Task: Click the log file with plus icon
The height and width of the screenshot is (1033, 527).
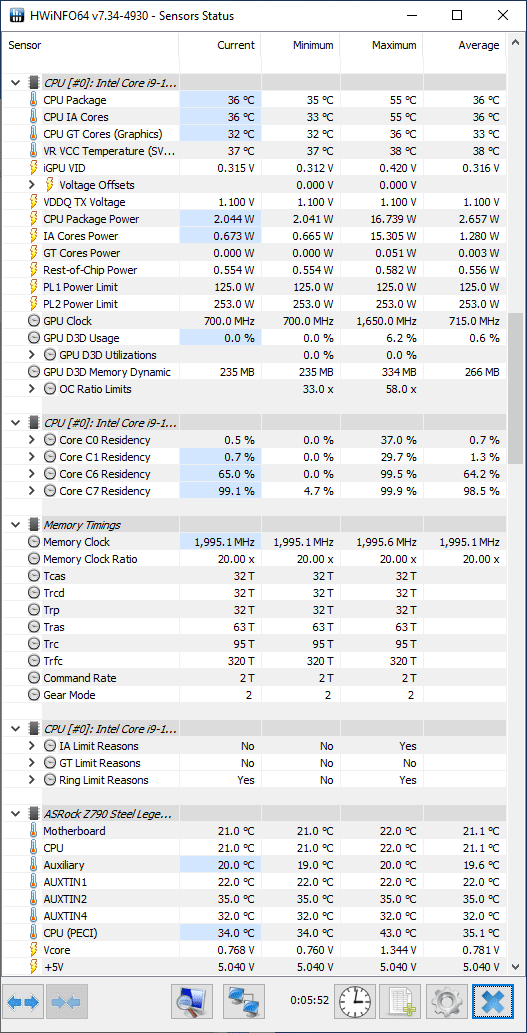Action: 401,1002
